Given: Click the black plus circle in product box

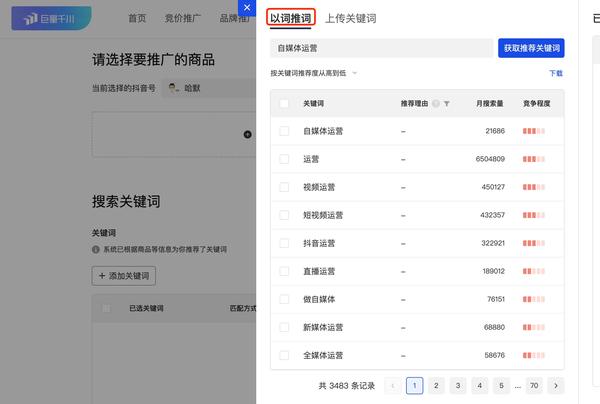Looking at the screenshot, I should (248, 134).
